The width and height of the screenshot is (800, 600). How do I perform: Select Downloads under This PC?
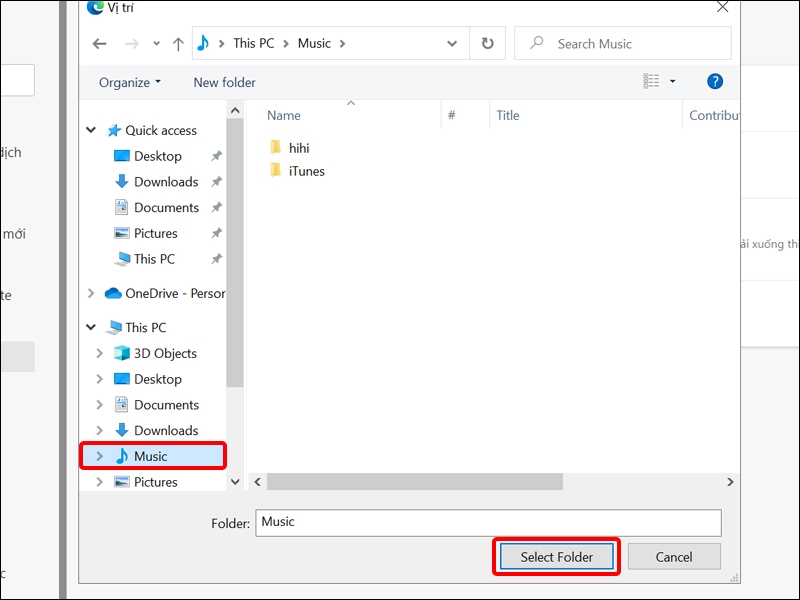tap(166, 431)
